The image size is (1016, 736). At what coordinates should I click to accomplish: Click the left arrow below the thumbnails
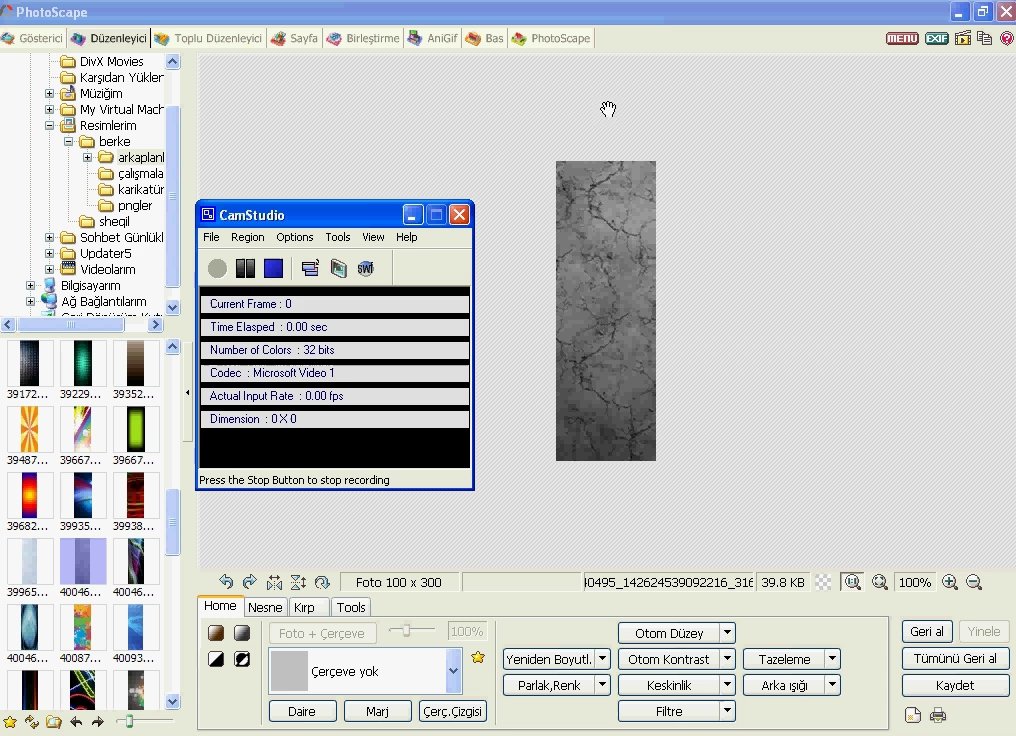coord(76,721)
